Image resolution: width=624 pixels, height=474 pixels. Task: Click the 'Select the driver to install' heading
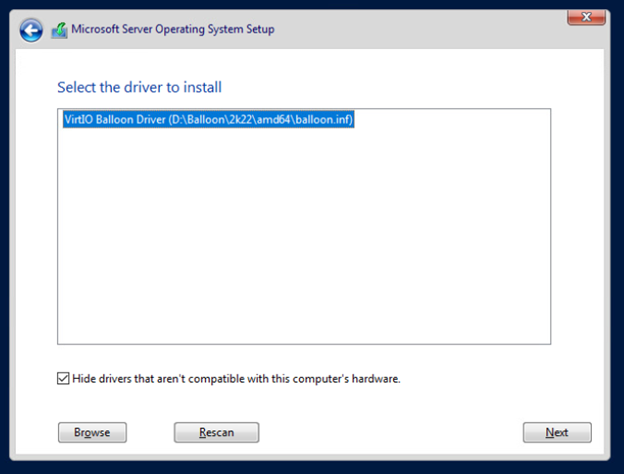point(139,87)
